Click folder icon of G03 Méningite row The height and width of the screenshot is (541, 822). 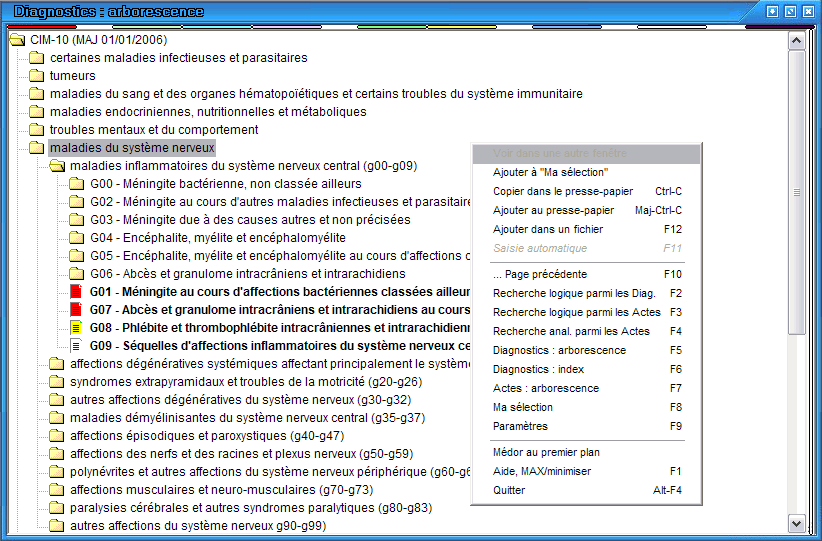[77, 220]
